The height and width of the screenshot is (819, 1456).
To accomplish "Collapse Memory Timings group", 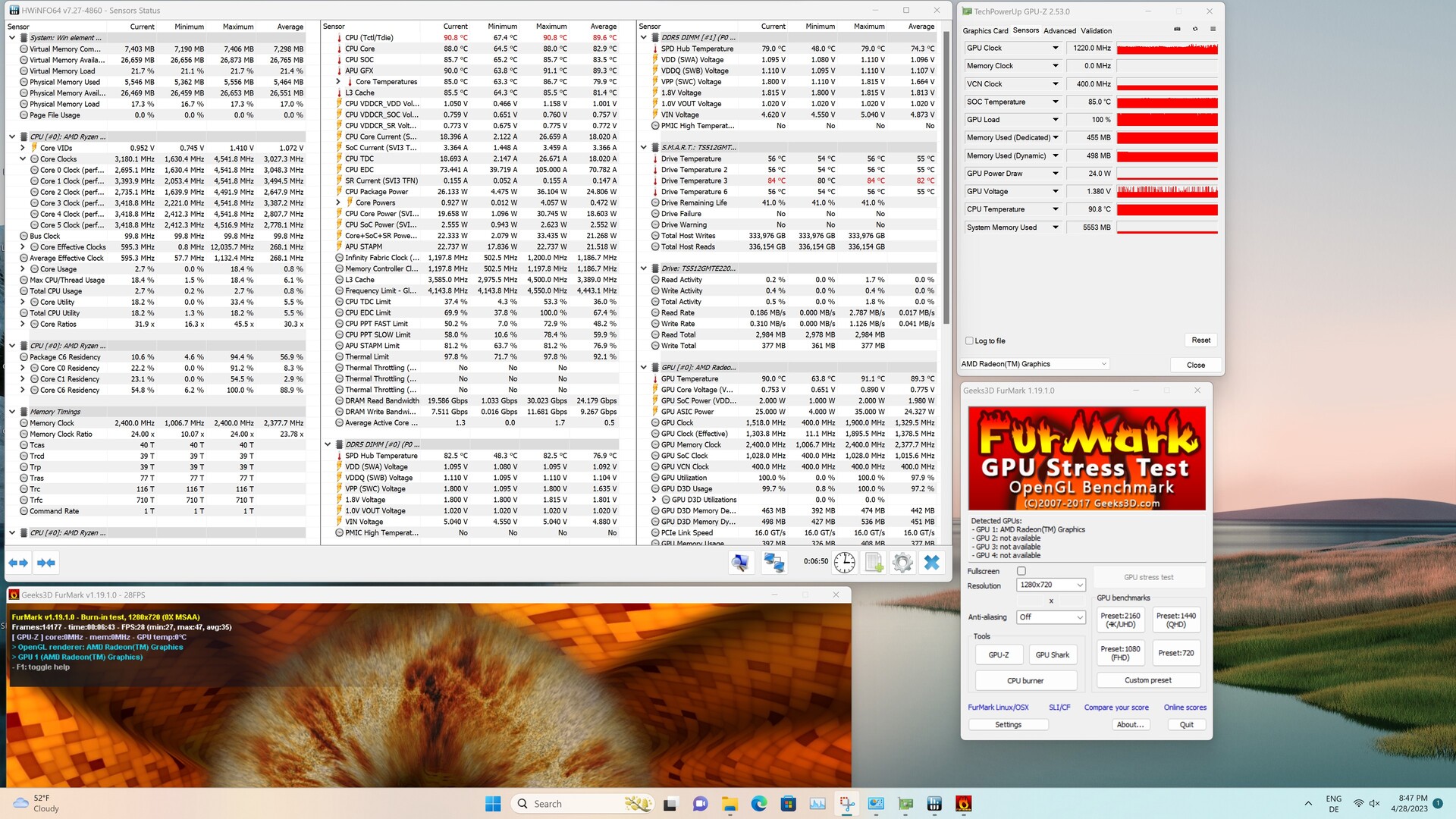I will (12, 412).
